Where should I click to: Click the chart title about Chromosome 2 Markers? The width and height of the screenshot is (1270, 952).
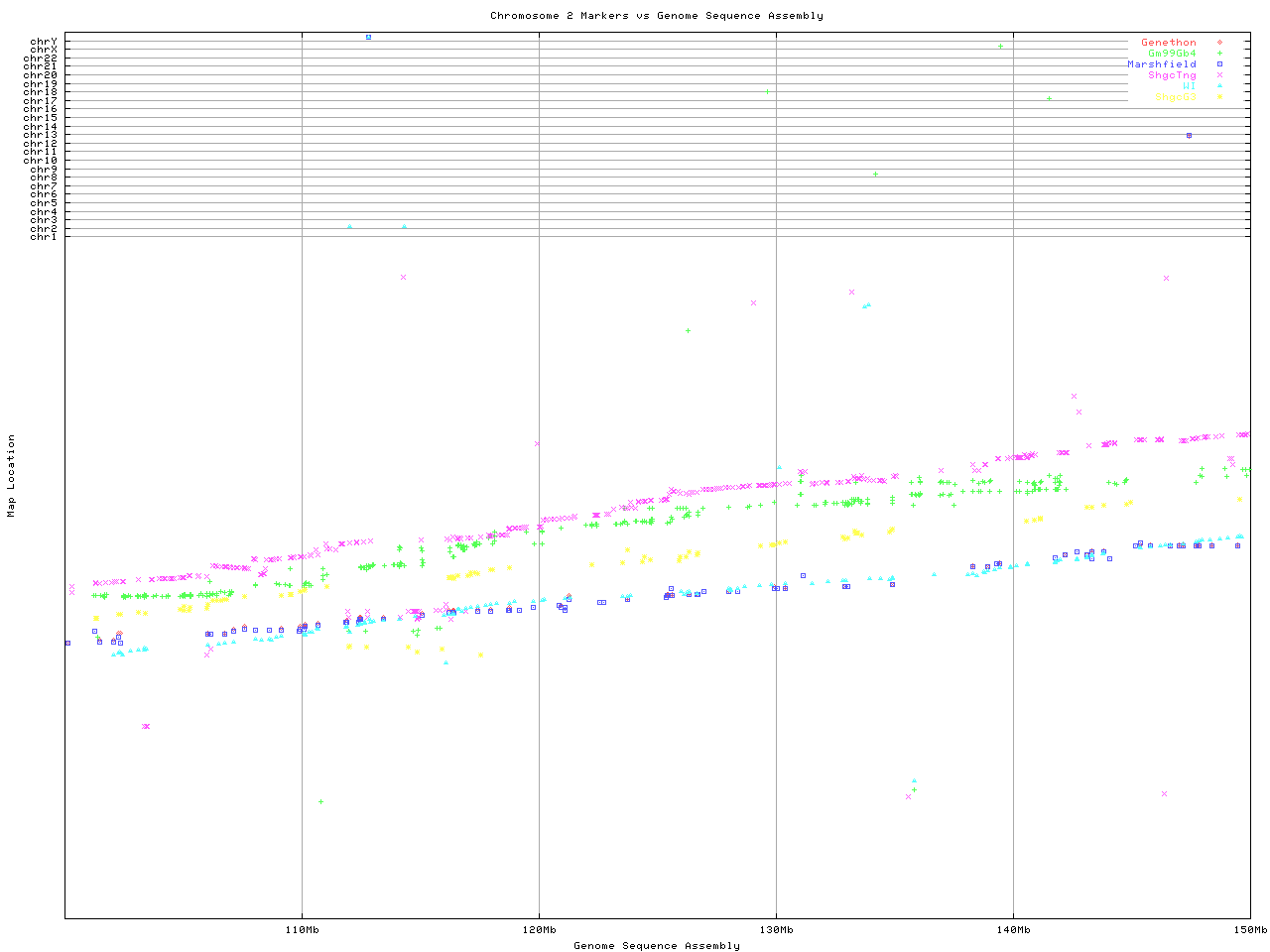(656, 16)
